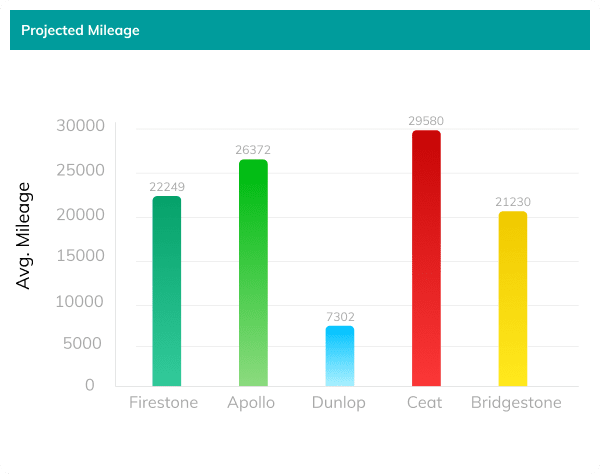Click the blue Dunlop bar
Screen dimensions: 600x474
coord(340,356)
